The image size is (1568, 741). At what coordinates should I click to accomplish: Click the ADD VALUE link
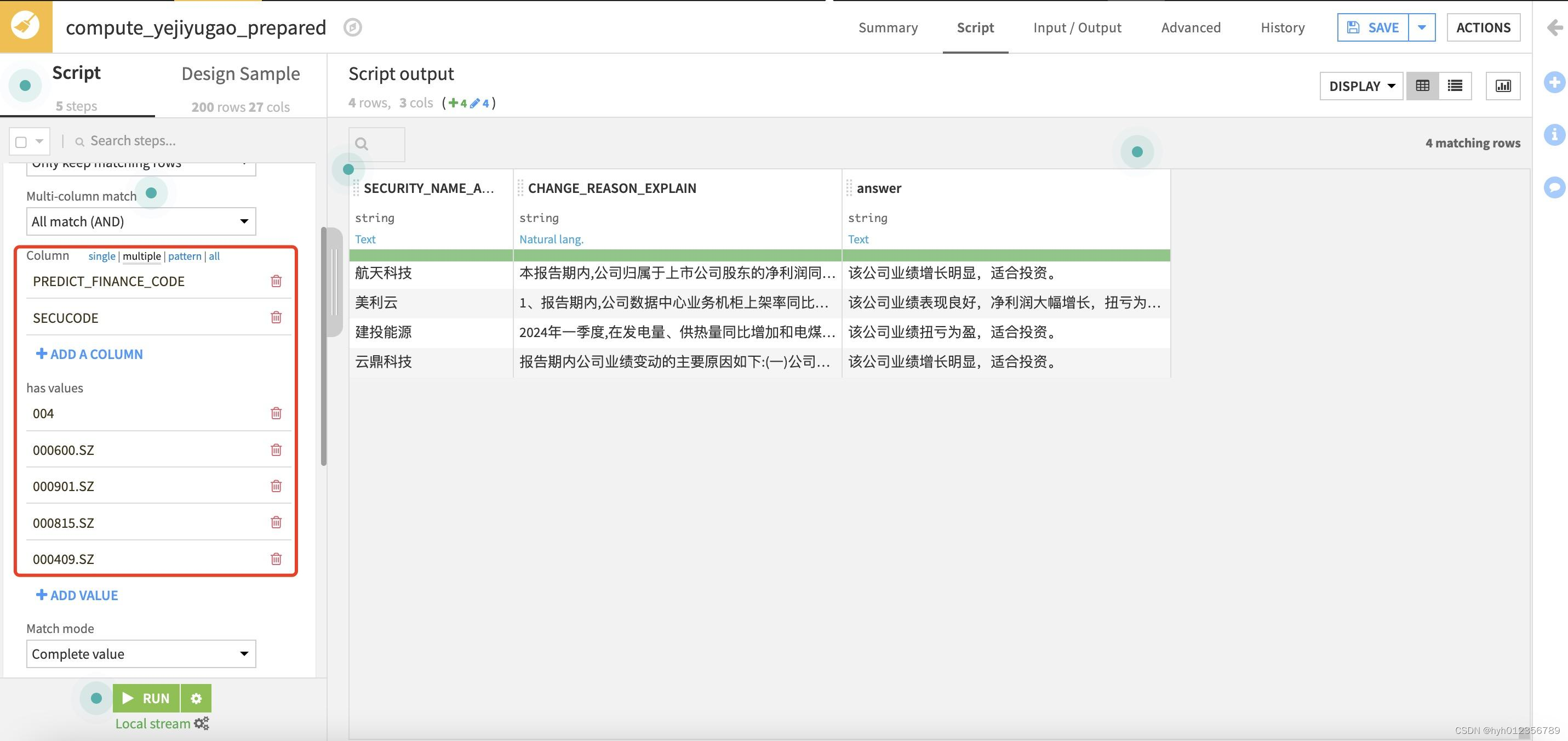(x=77, y=595)
